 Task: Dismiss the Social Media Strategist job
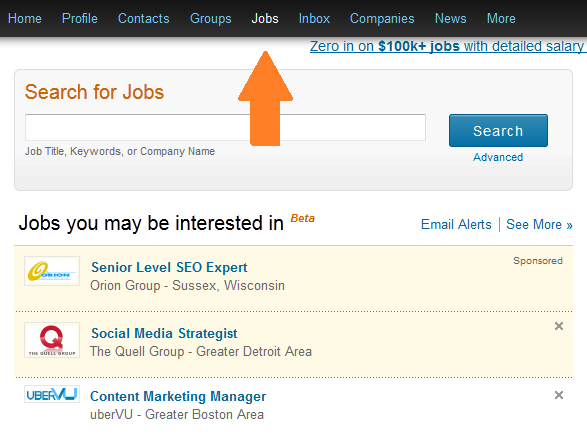pos(559,326)
